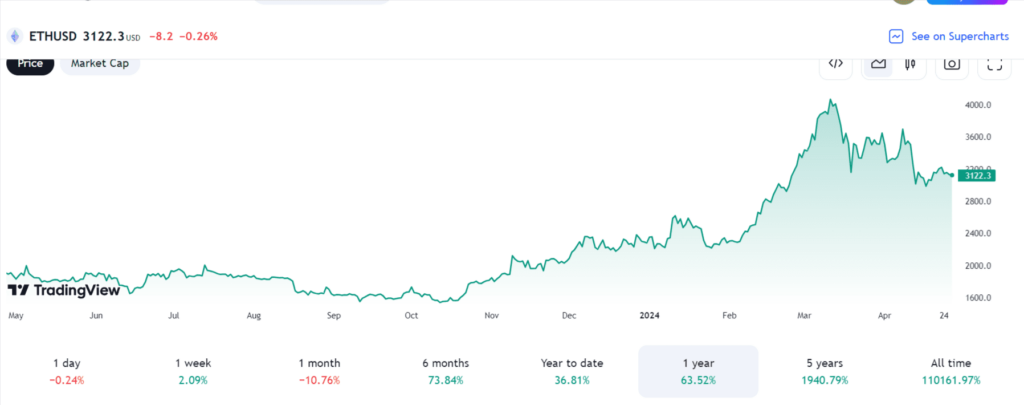Select 1 month time range
Image resolution: width=1024 pixels, height=405 pixels.
coord(319,371)
